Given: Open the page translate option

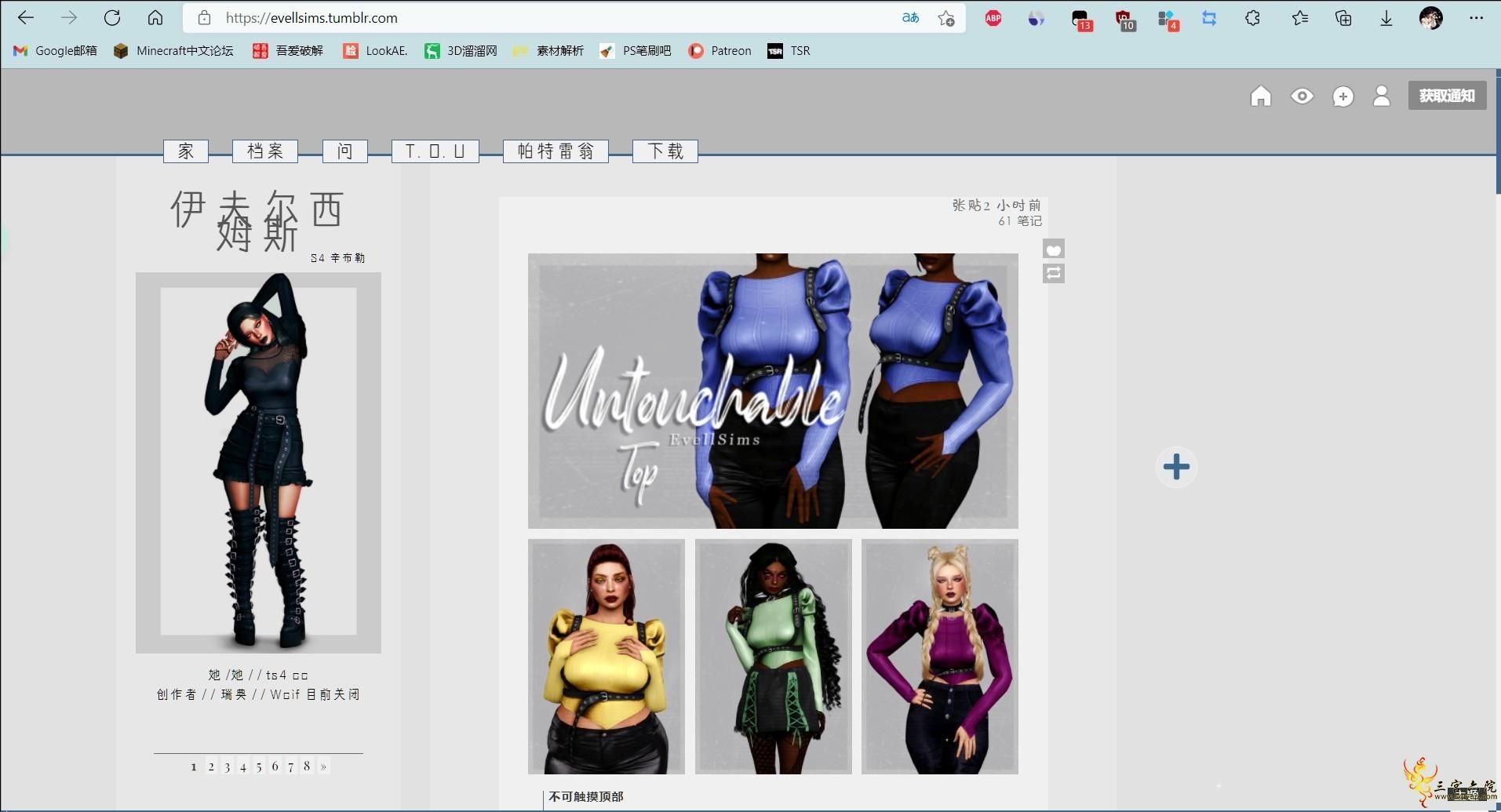Looking at the screenshot, I should [x=911, y=17].
